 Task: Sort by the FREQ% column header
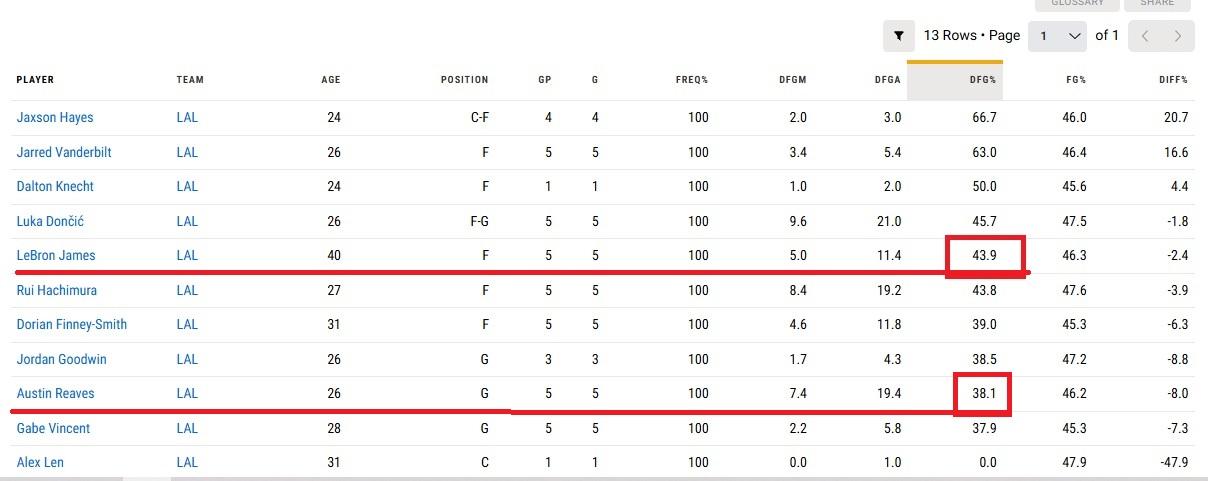[691, 80]
